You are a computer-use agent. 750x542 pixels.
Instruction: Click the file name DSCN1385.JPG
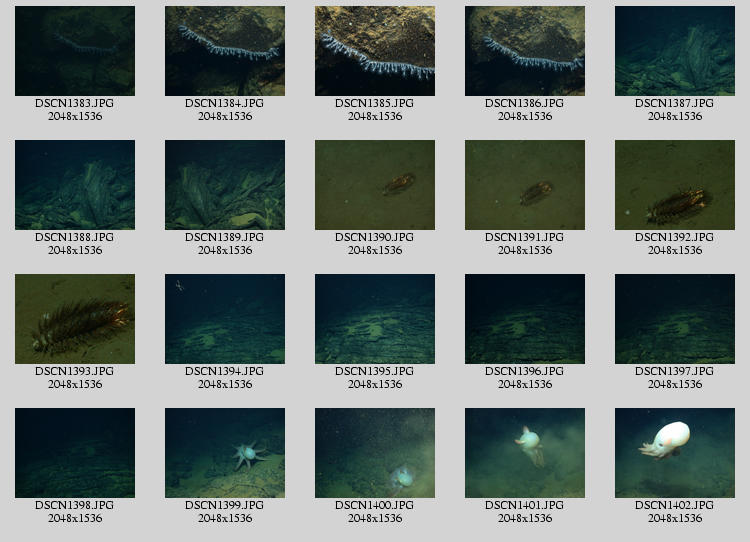(375, 103)
